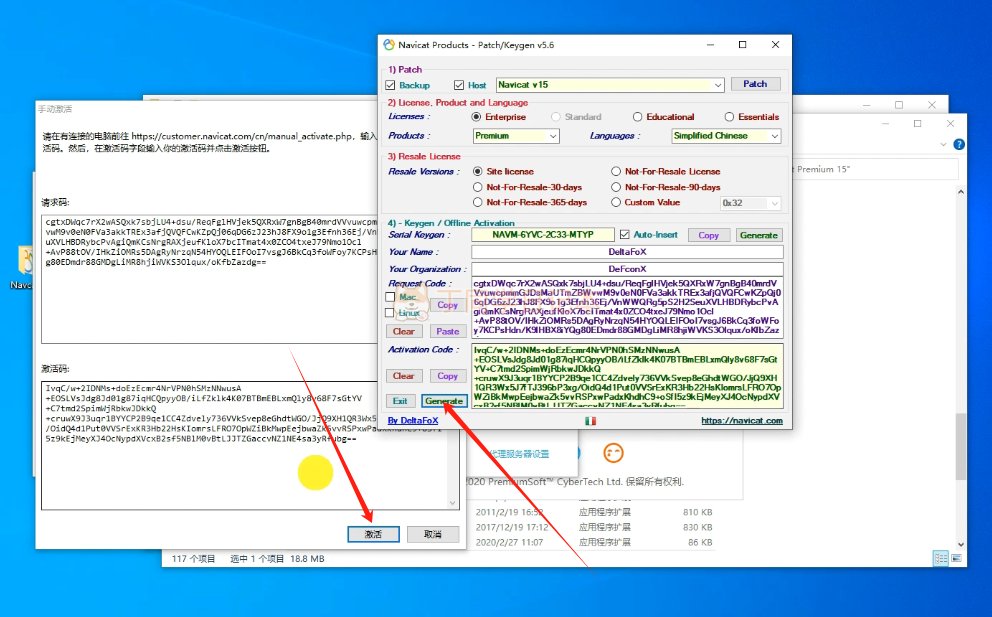Click the Italian flag icon in keygen footer
Viewport: 992px width, 617px height.
(590, 421)
